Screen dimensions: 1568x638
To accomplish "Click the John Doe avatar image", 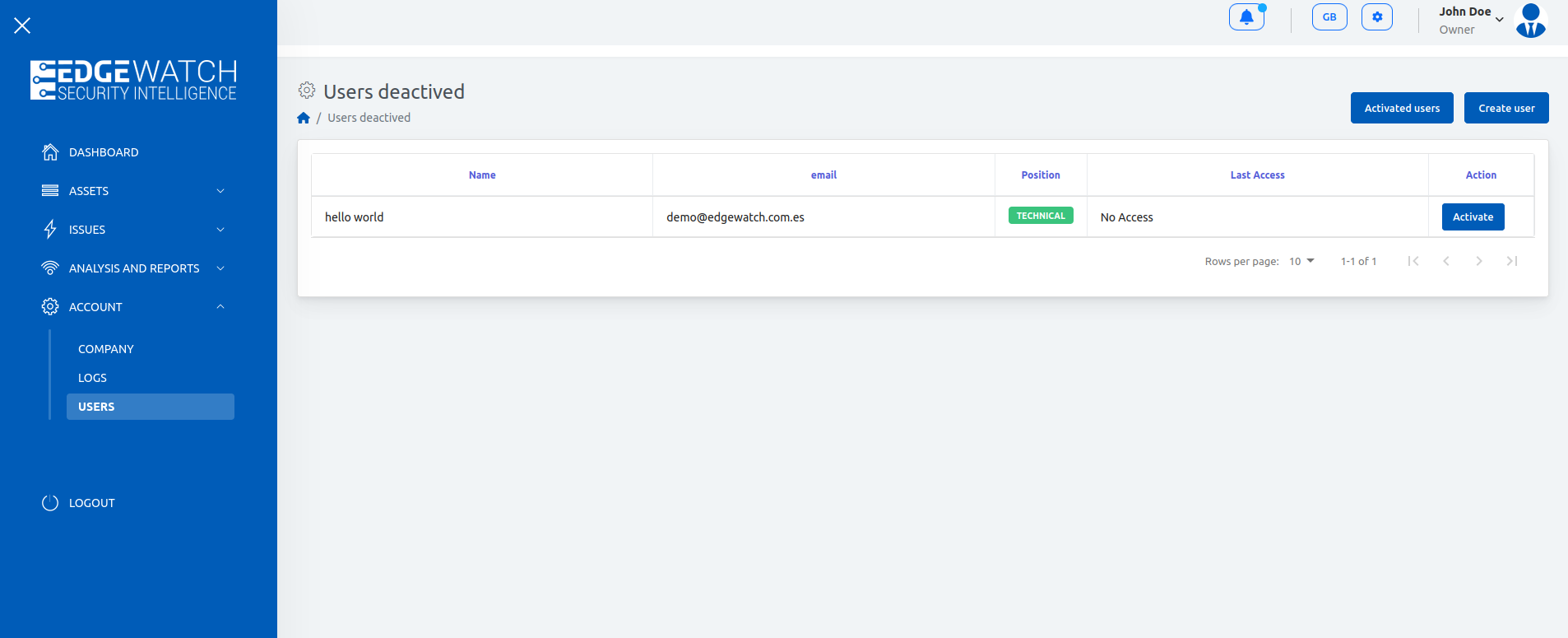I will [x=1531, y=21].
